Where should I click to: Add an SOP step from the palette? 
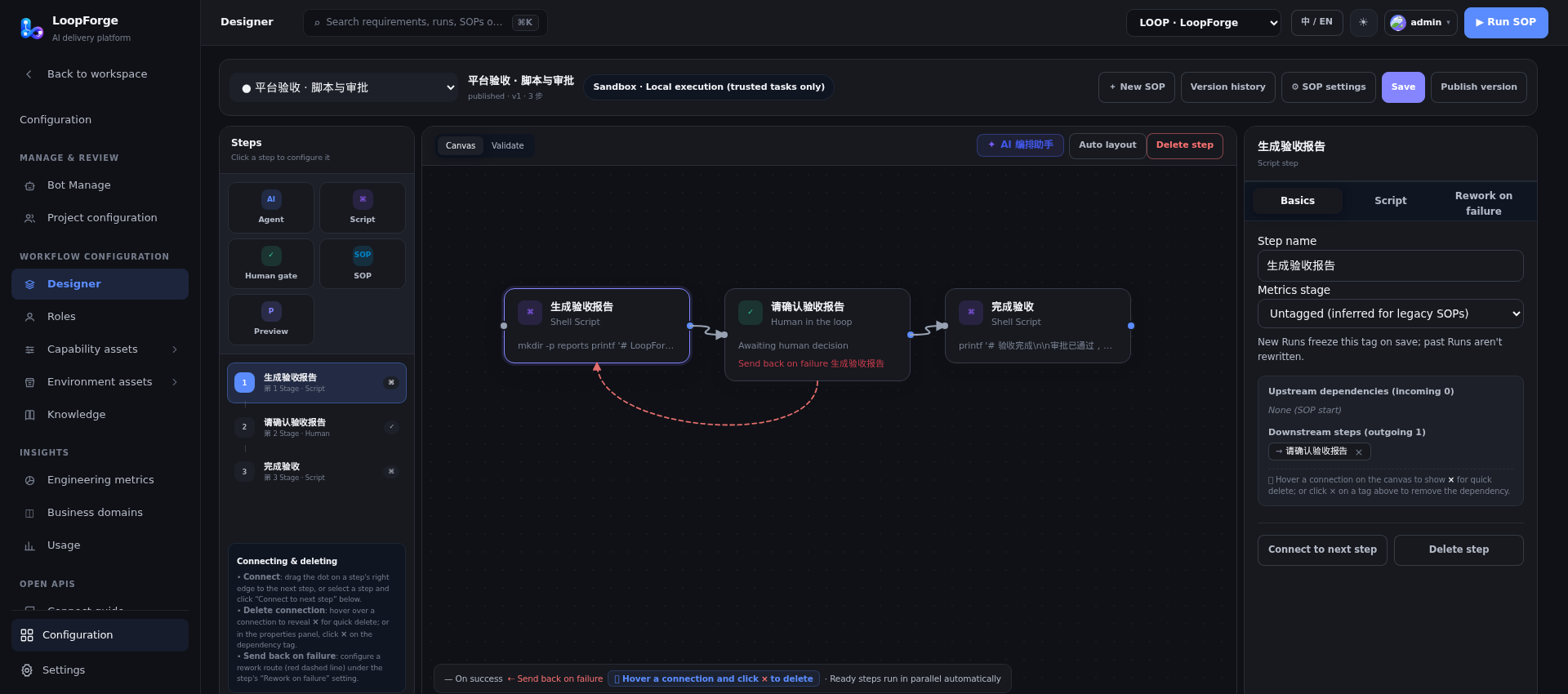click(363, 264)
